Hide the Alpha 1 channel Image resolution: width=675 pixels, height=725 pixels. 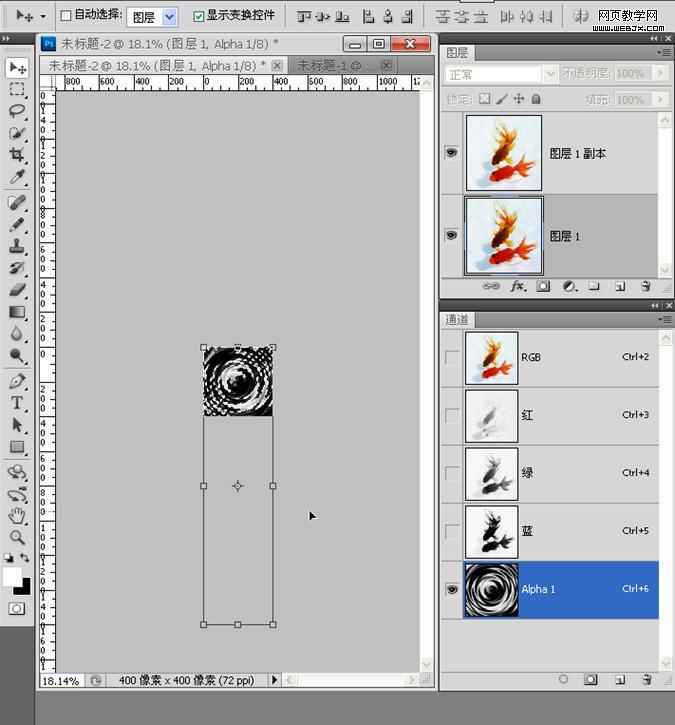click(x=452, y=589)
